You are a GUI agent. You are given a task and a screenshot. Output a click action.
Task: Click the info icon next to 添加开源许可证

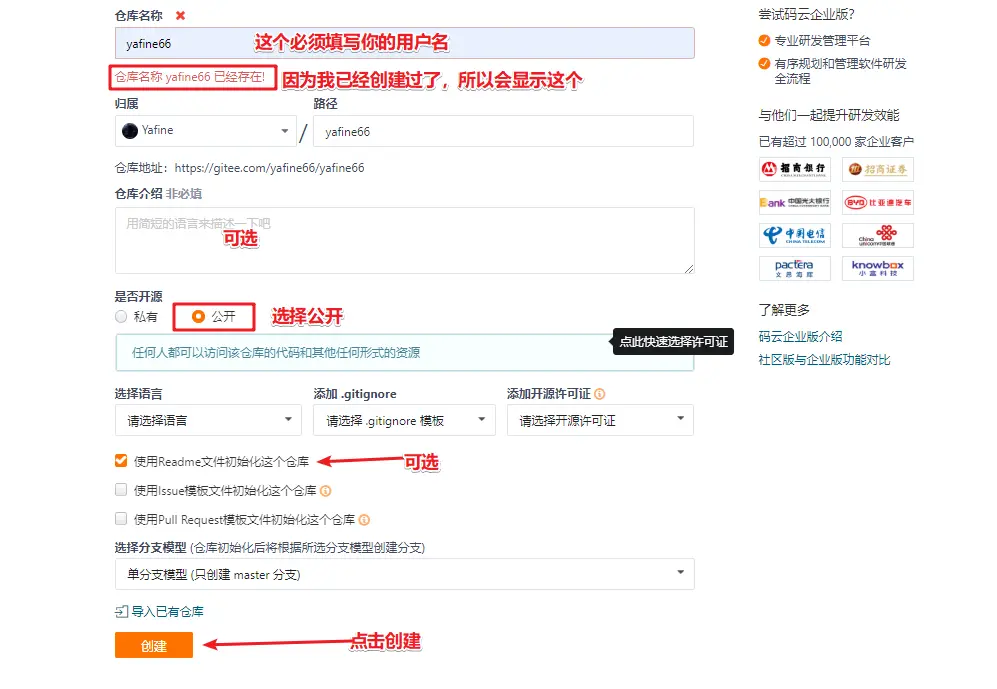(600, 393)
